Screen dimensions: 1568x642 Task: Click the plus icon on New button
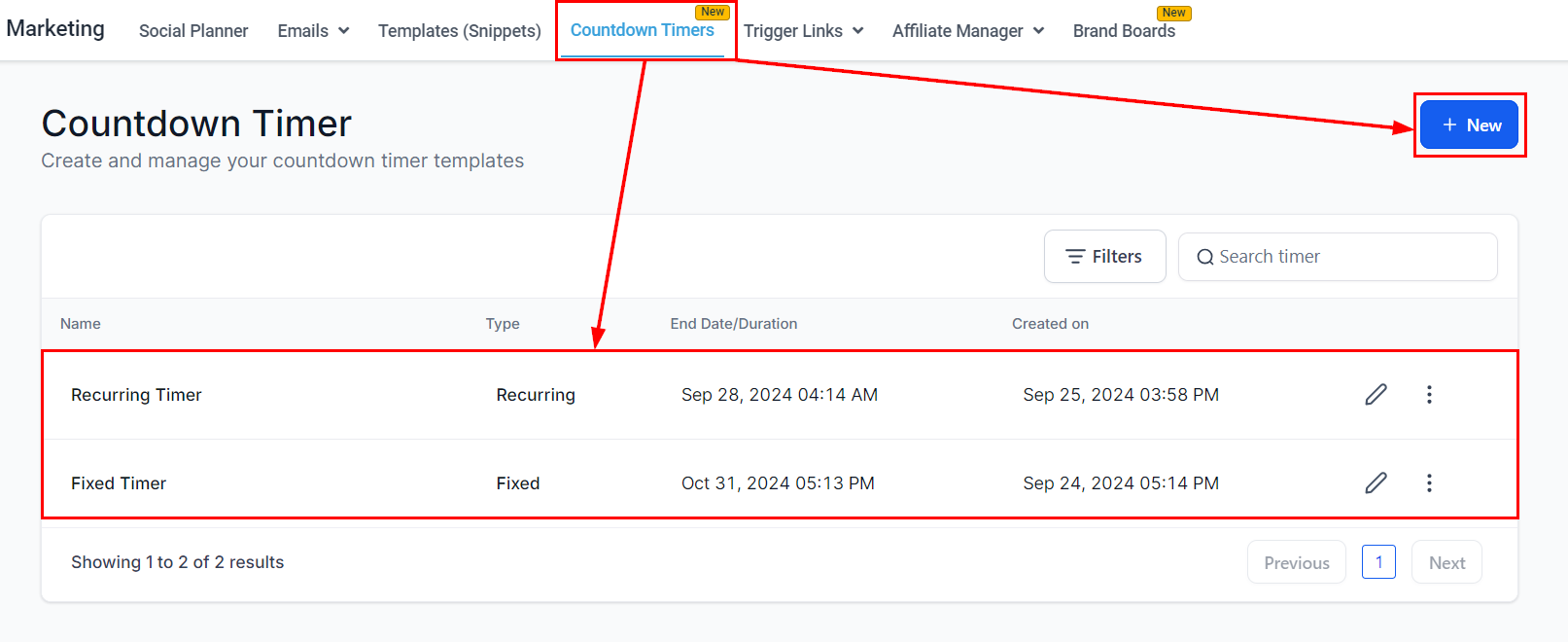coord(1449,125)
